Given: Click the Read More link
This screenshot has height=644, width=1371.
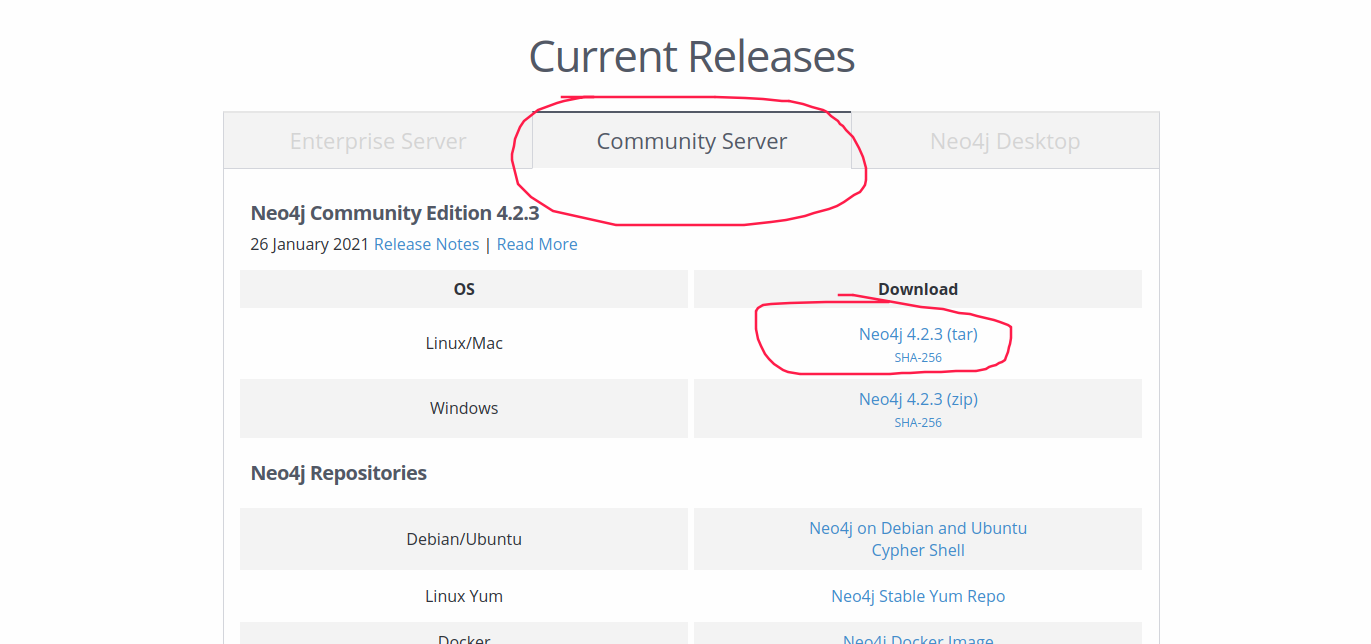Looking at the screenshot, I should click(x=536, y=244).
